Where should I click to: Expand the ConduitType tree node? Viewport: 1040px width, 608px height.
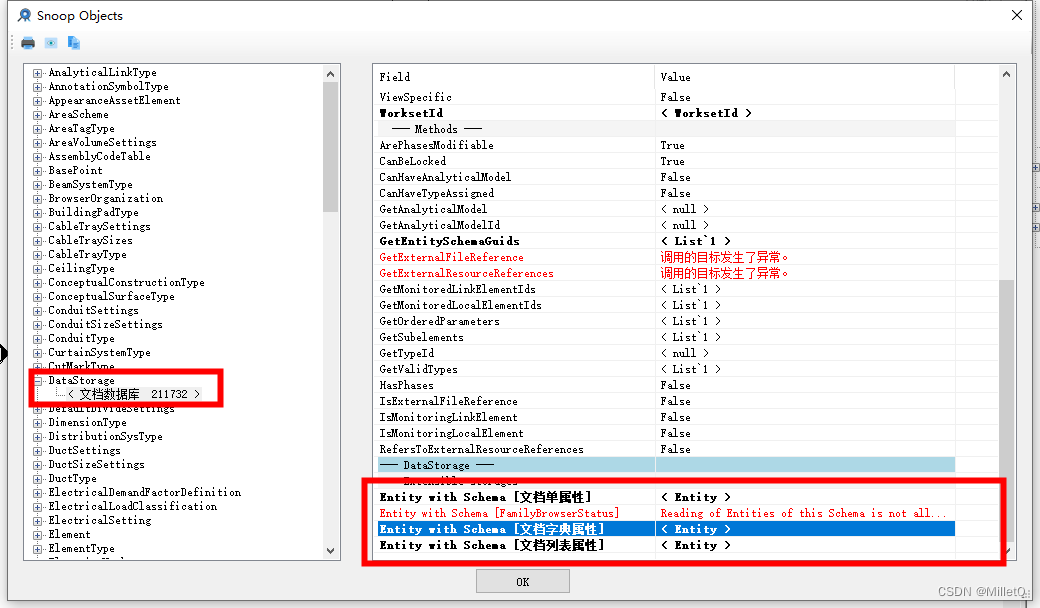pyautogui.click(x=38, y=339)
